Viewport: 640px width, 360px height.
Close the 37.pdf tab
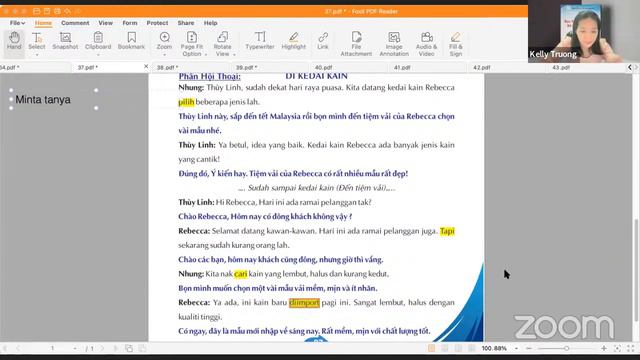click(x=146, y=66)
